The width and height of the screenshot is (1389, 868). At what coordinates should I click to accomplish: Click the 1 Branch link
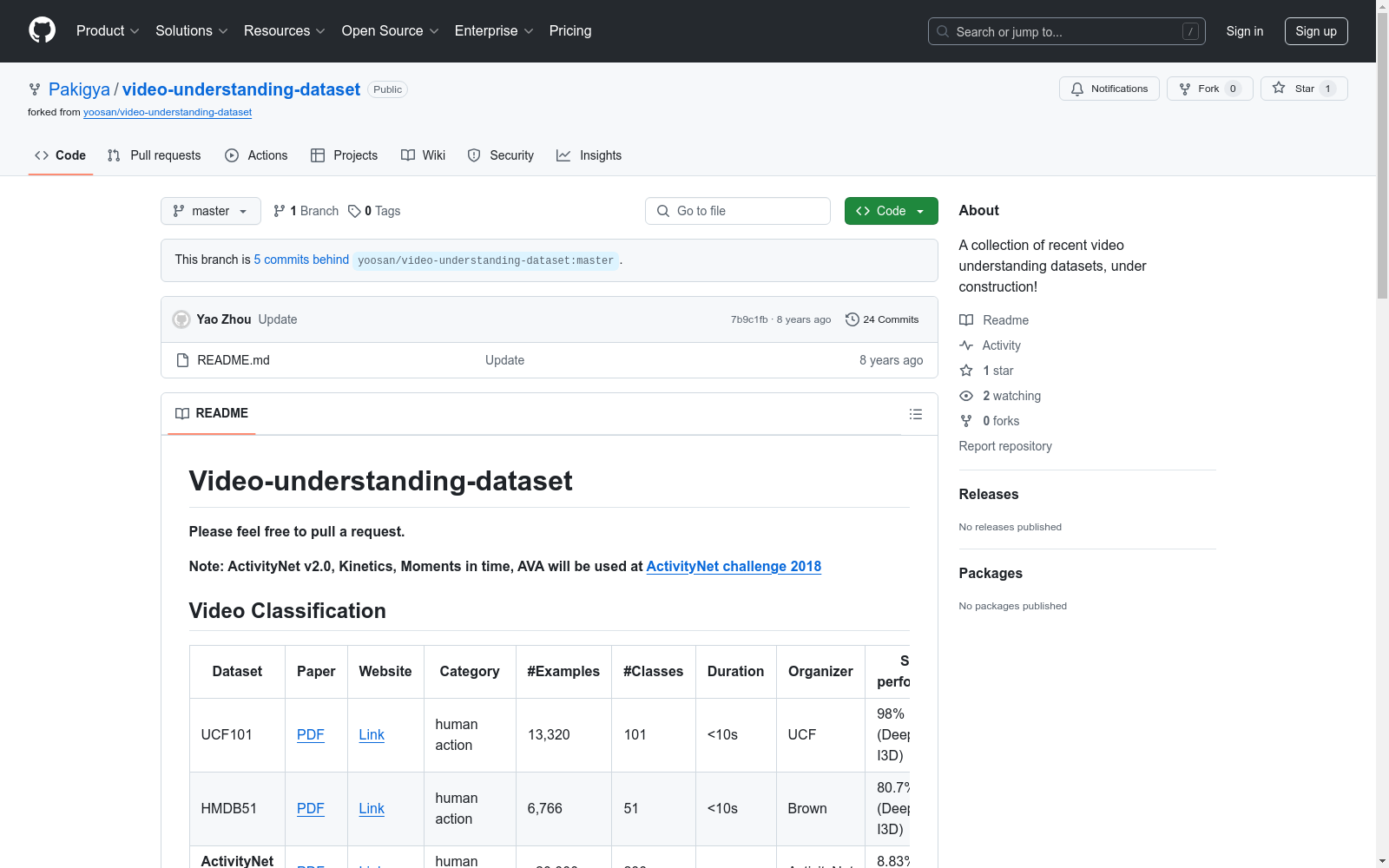tap(306, 211)
